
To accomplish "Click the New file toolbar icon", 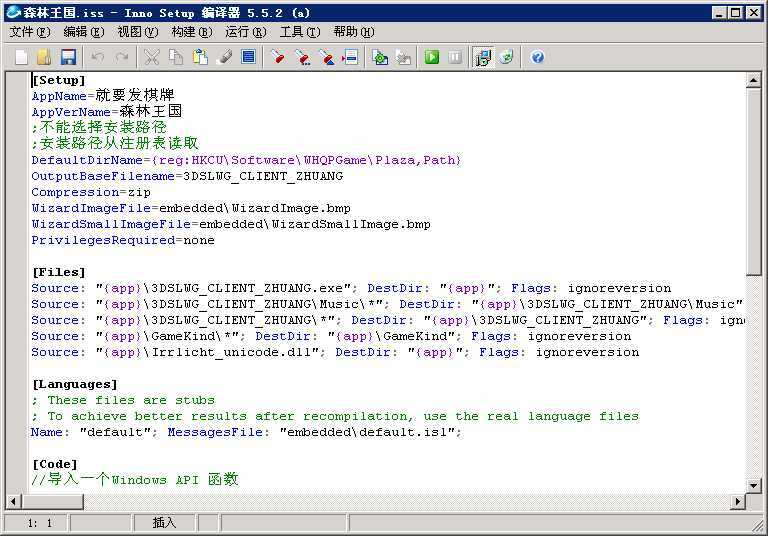I will pos(21,57).
